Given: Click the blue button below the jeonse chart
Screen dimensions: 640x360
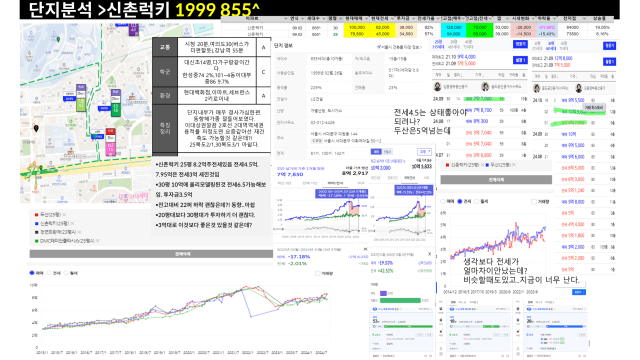Looking at the screenshot, I should tap(578, 292).
